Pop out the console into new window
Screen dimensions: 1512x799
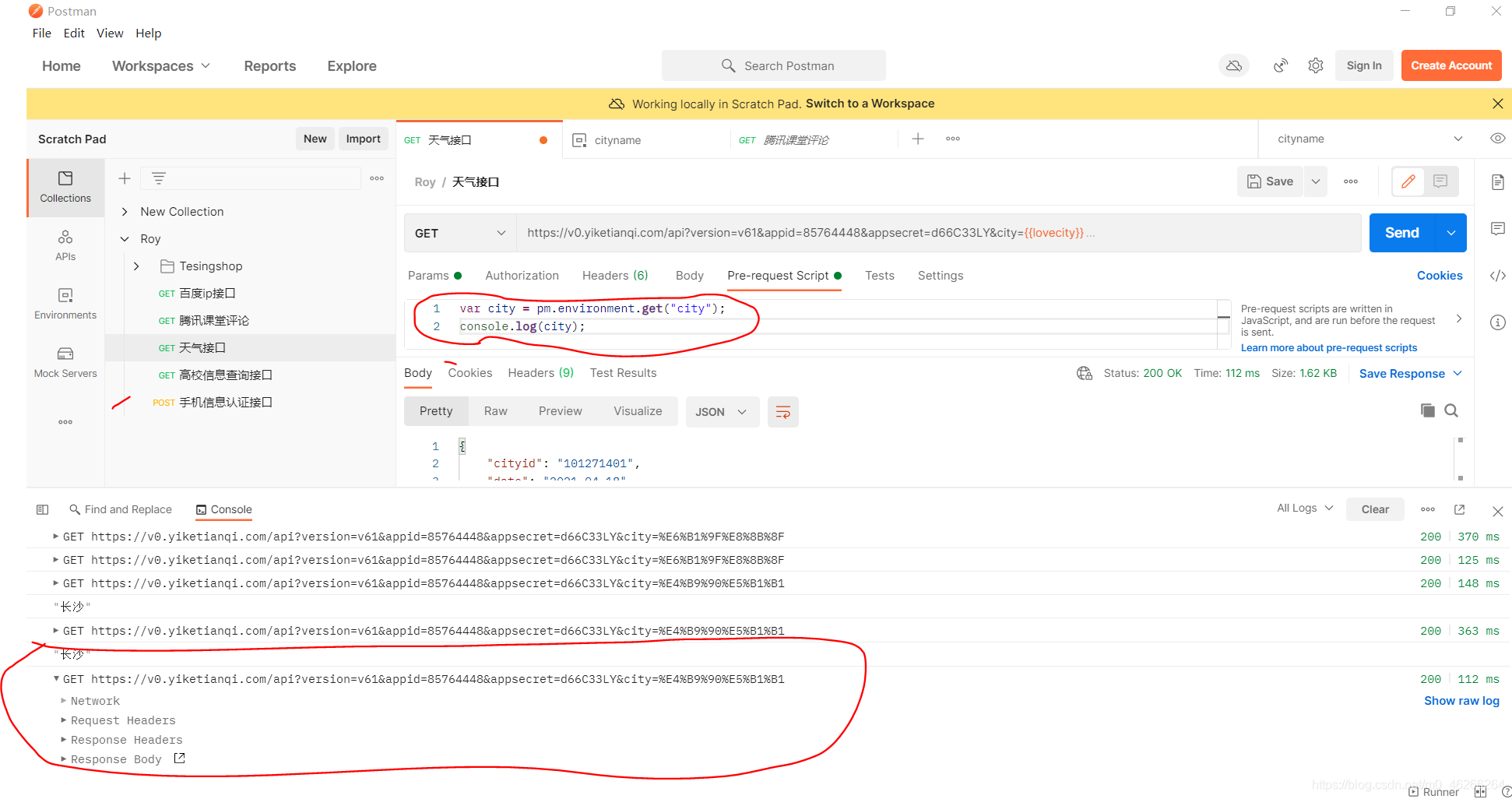click(1460, 509)
